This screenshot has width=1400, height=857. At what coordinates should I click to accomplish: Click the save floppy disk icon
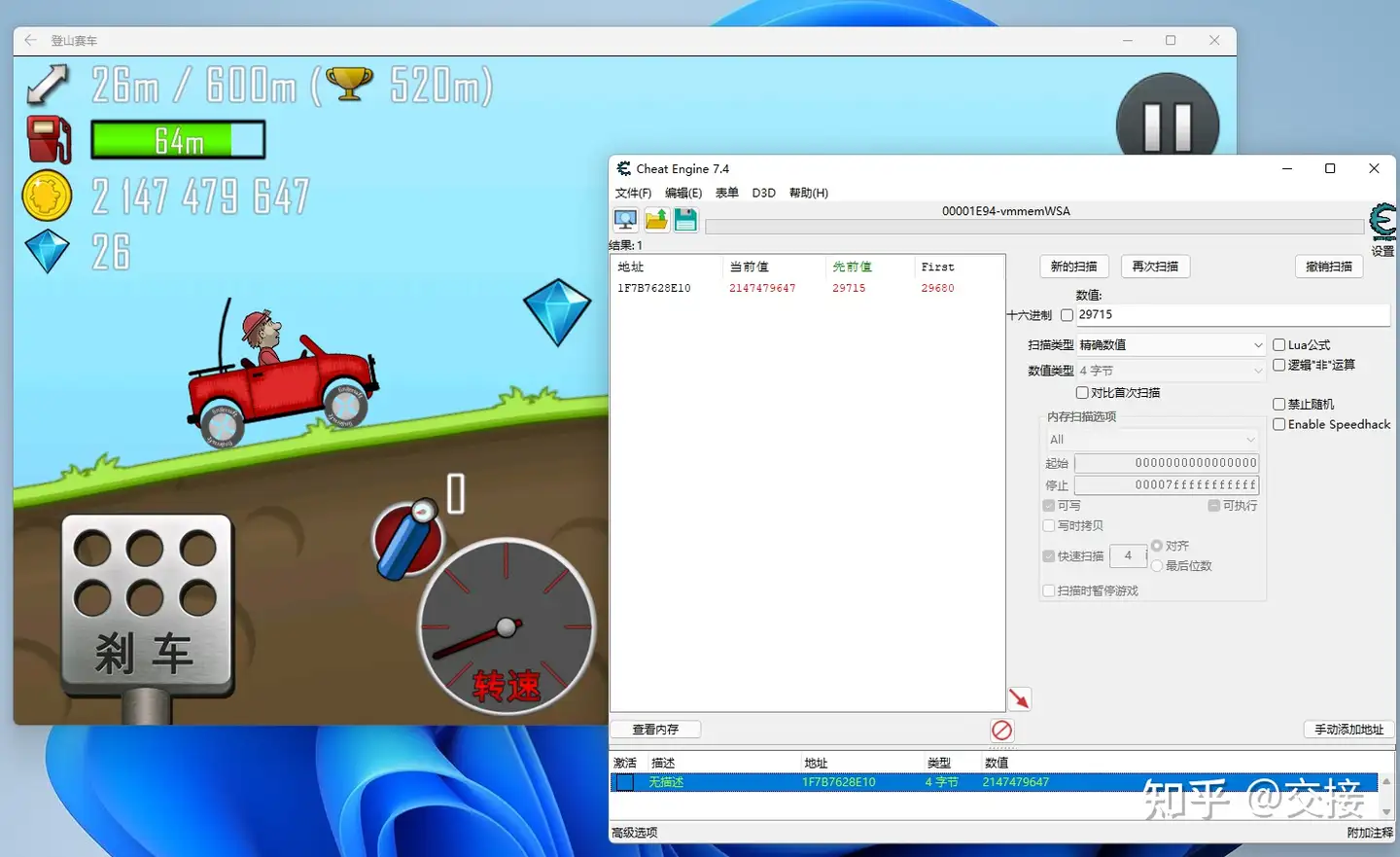pyautogui.click(x=685, y=220)
